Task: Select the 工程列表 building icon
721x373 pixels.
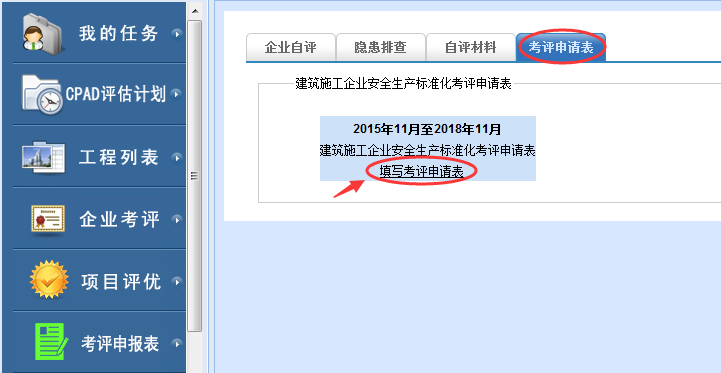Action: pyautogui.click(x=44, y=157)
